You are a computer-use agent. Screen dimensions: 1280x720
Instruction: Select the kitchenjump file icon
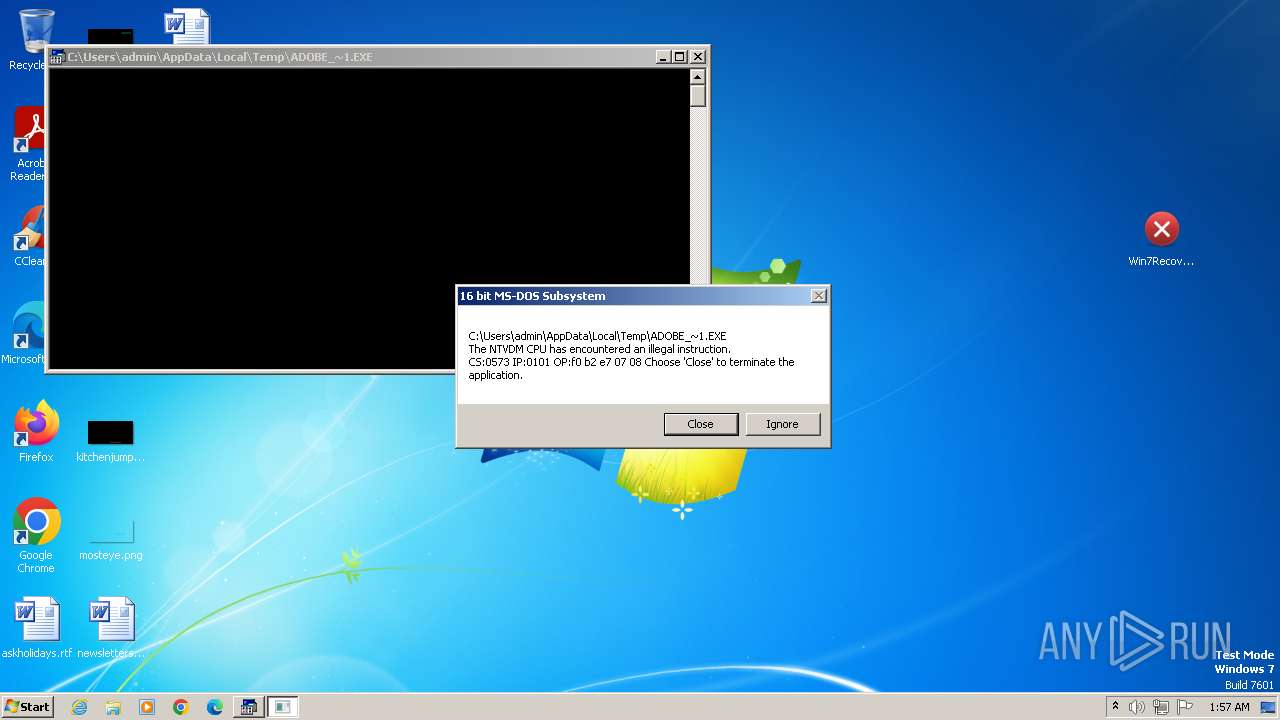click(110, 440)
